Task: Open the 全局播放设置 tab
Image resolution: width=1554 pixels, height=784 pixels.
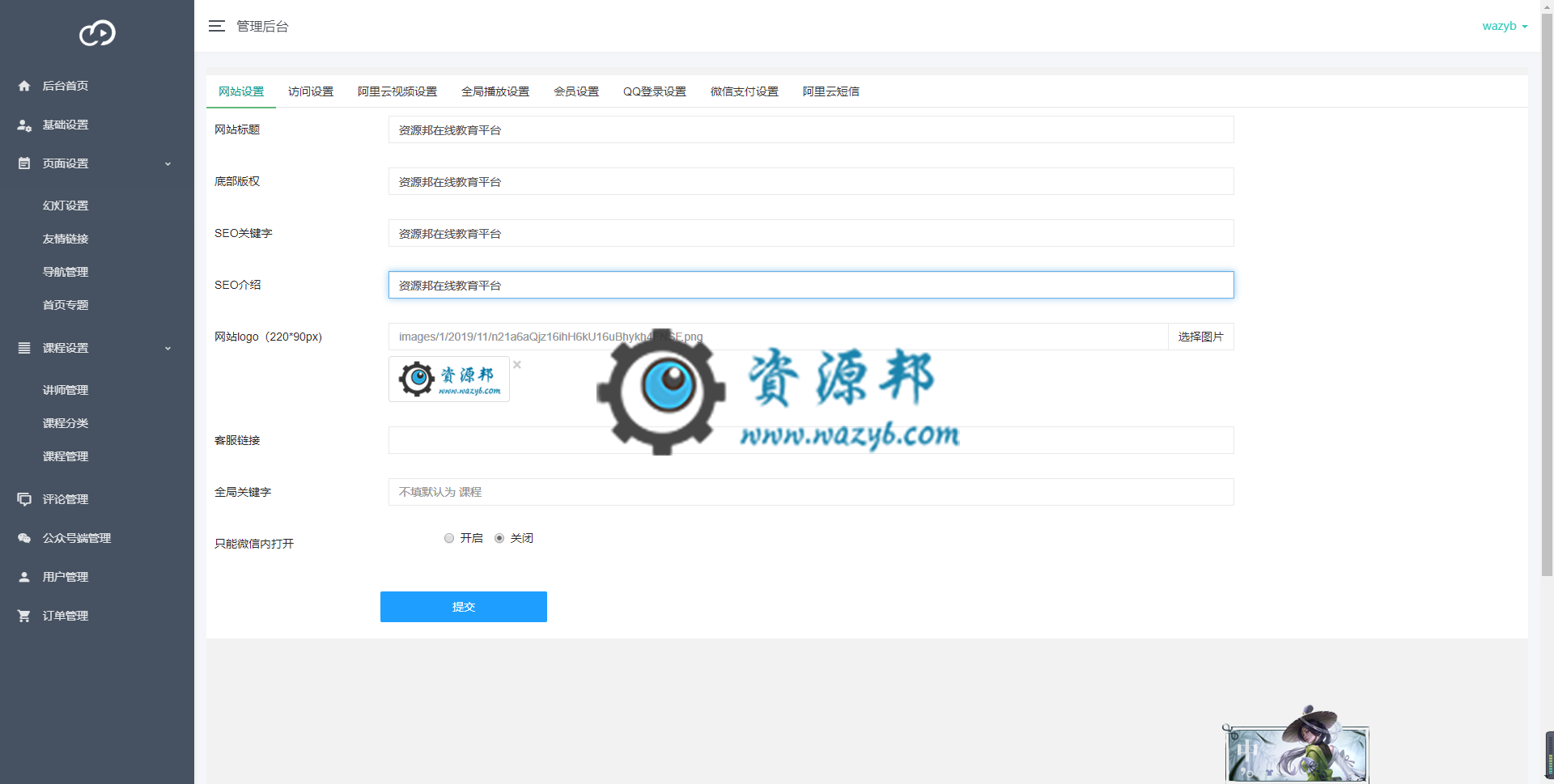Action: pos(495,91)
